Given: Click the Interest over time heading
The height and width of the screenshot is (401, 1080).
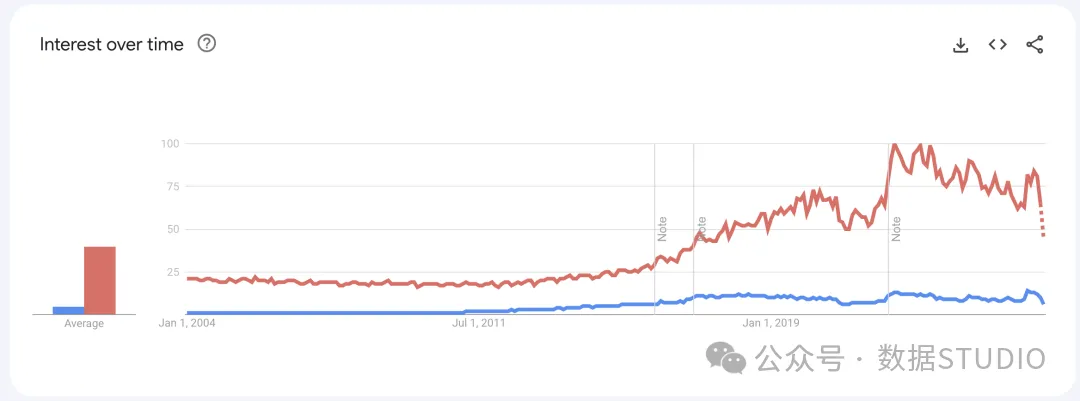Looking at the screenshot, I should pyautogui.click(x=112, y=44).
